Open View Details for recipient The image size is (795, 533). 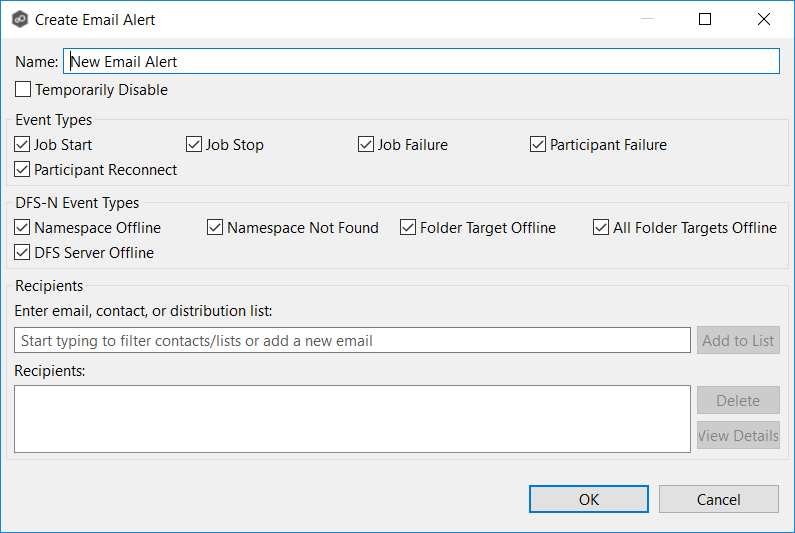pos(738,436)
